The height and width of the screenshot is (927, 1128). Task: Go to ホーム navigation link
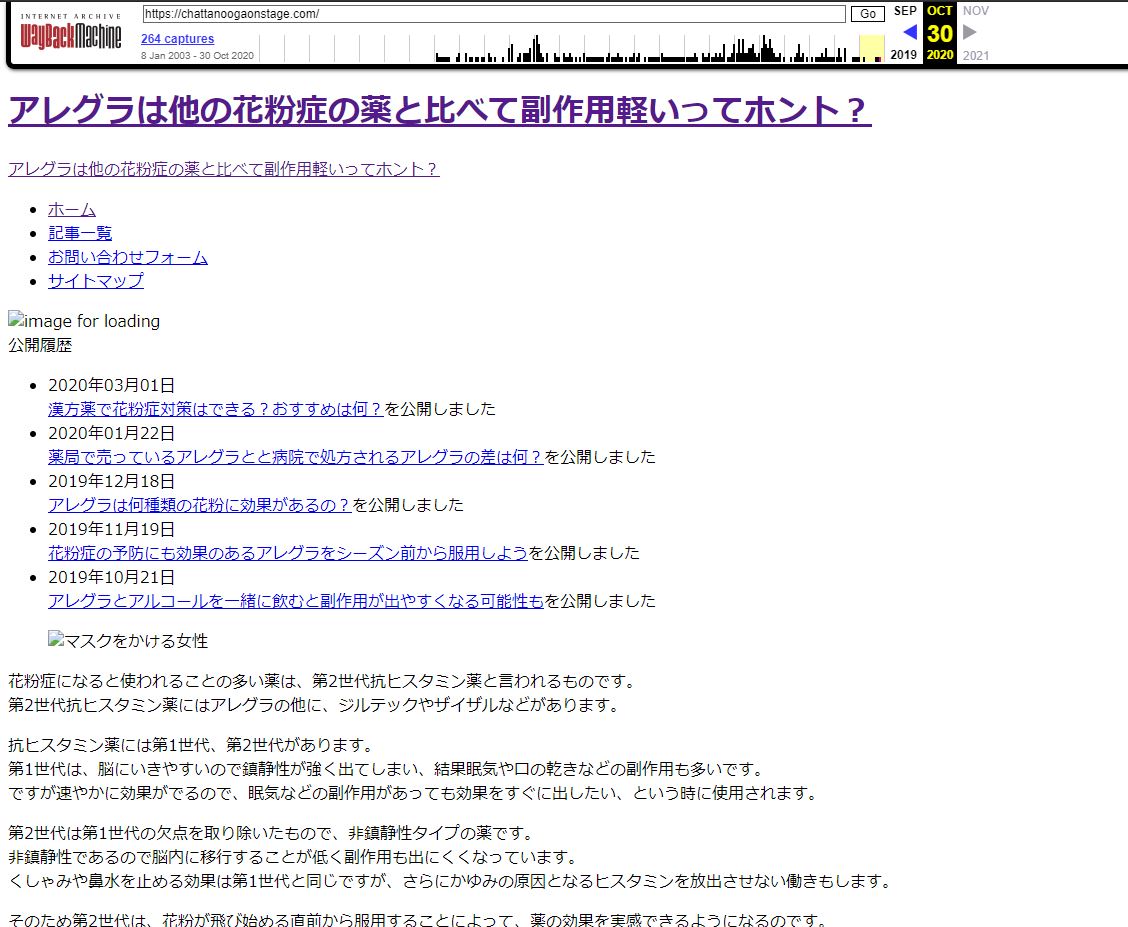click(72, 209)
